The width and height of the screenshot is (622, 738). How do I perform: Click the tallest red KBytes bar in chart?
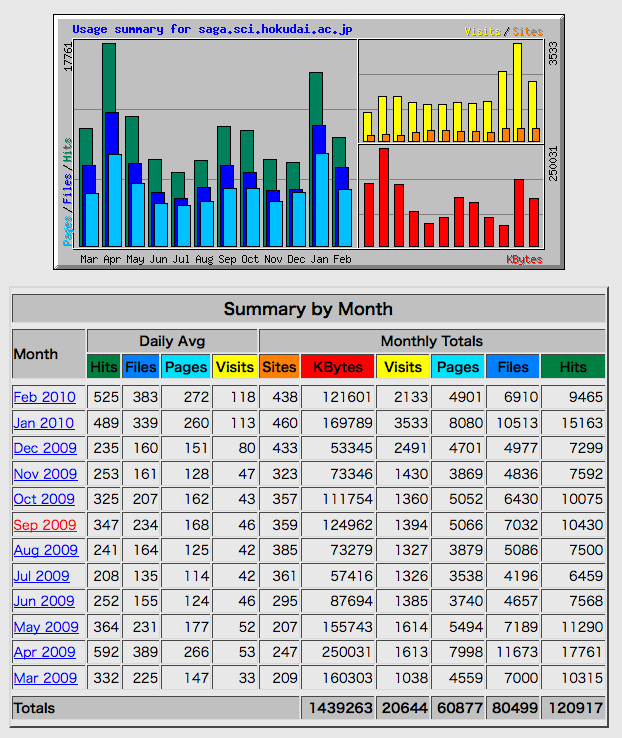(384, 197)
